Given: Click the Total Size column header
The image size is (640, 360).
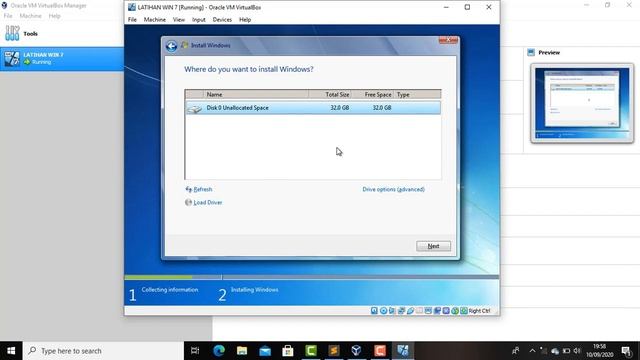Looking at the screenshot, I should [x=330, y=94].
